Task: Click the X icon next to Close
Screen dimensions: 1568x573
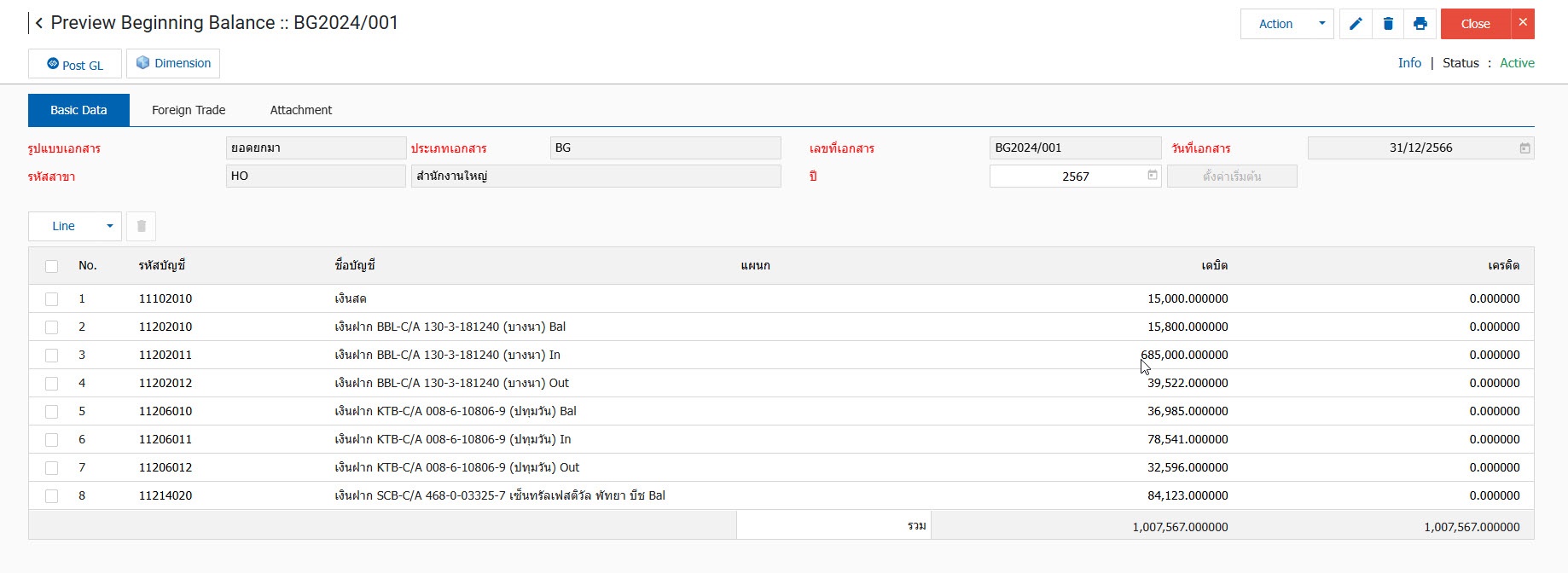Action: click(x=1523, y=23)
